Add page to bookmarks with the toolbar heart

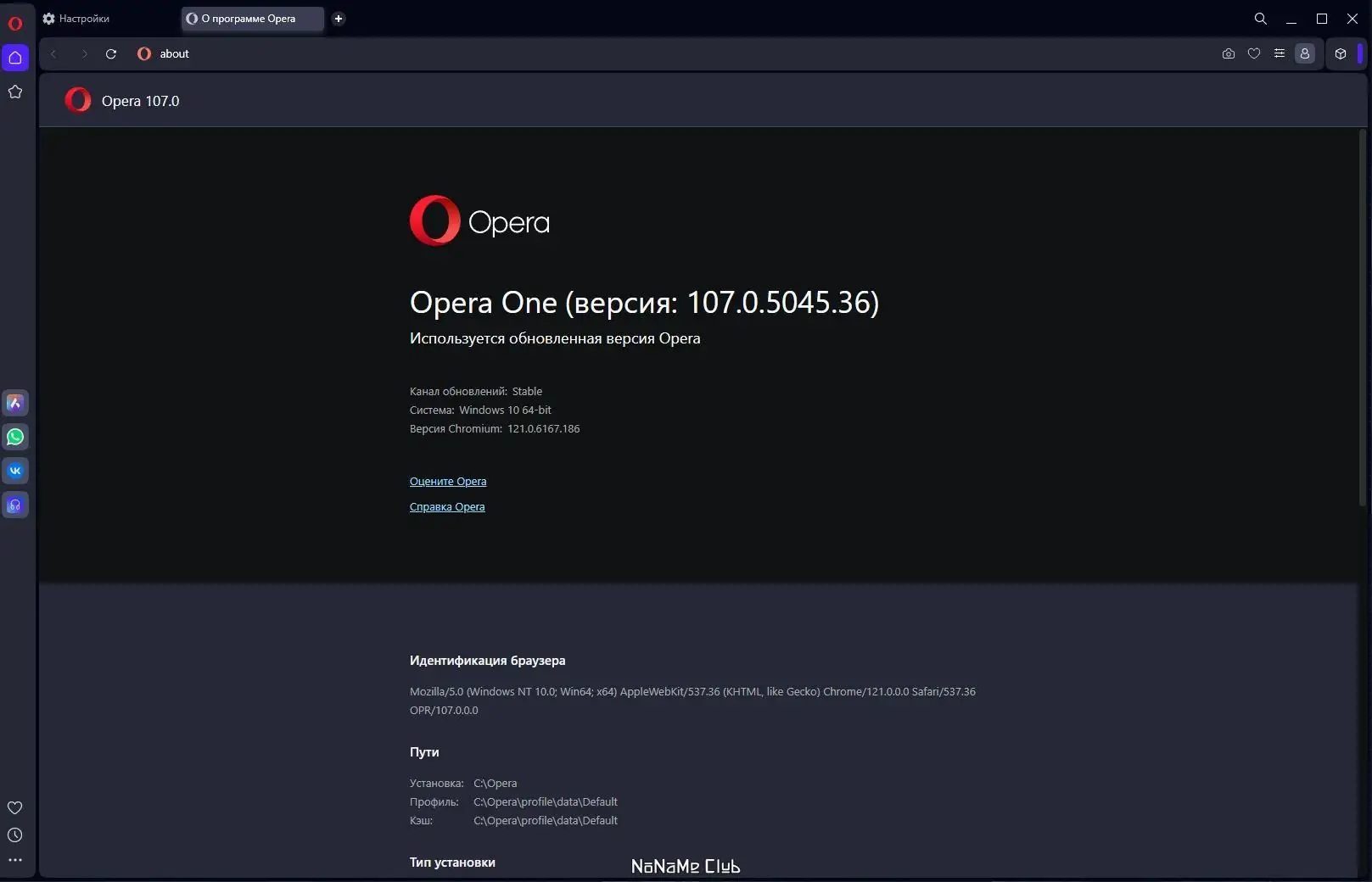pos(1254,53)
